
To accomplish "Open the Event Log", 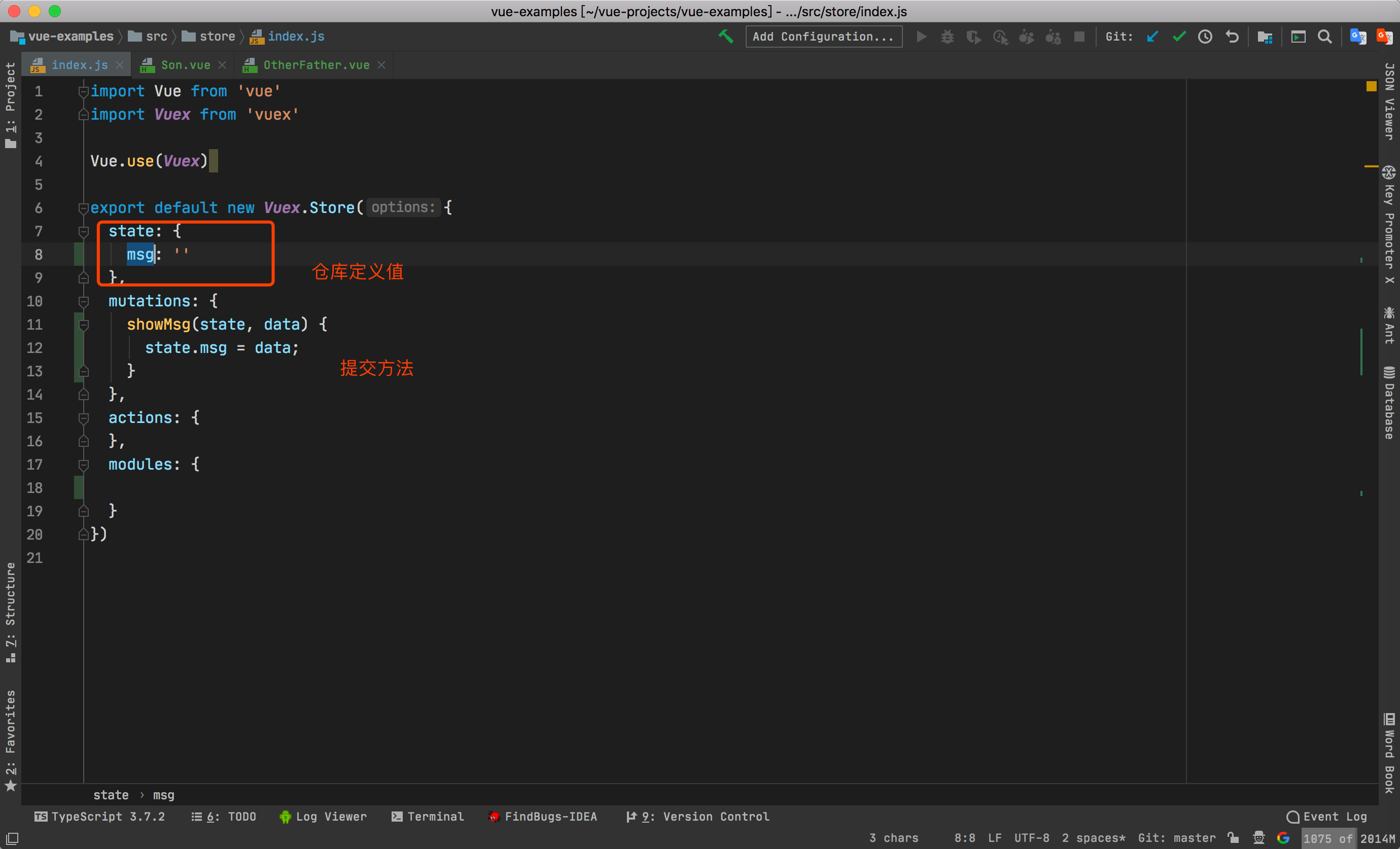I will [x=1327, y=817].
